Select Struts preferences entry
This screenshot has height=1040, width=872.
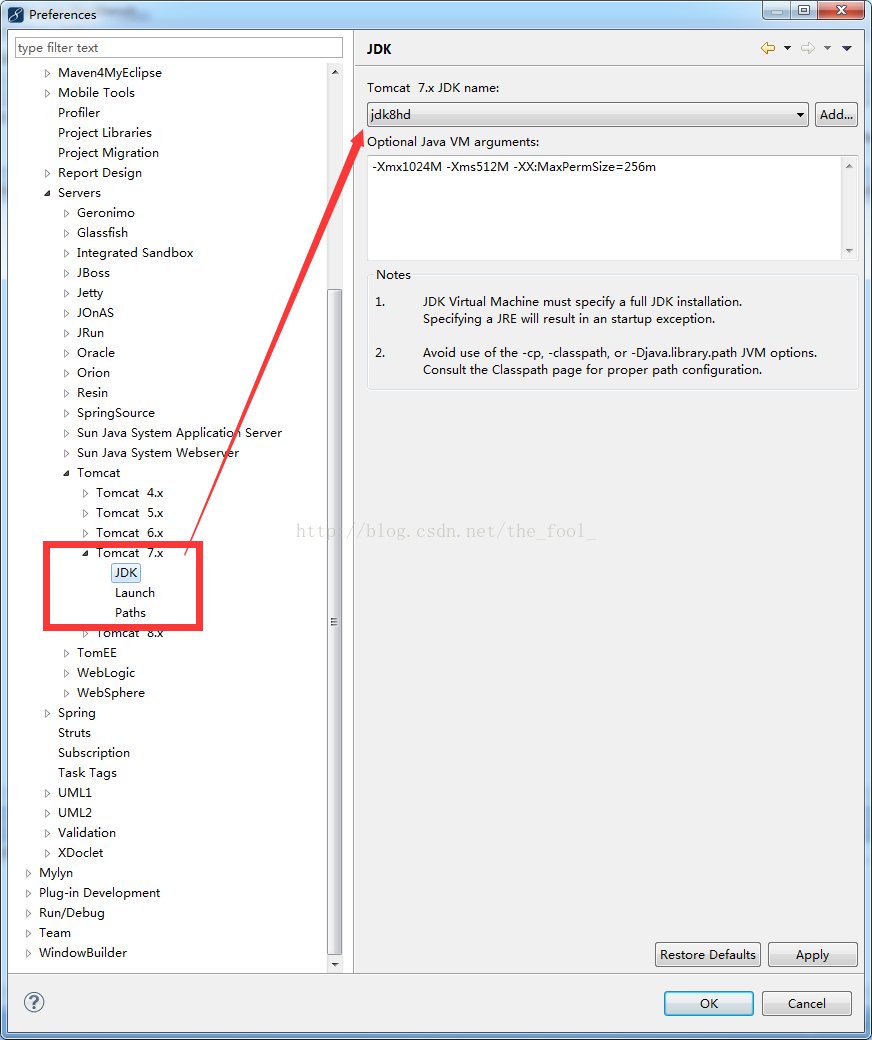74,733
